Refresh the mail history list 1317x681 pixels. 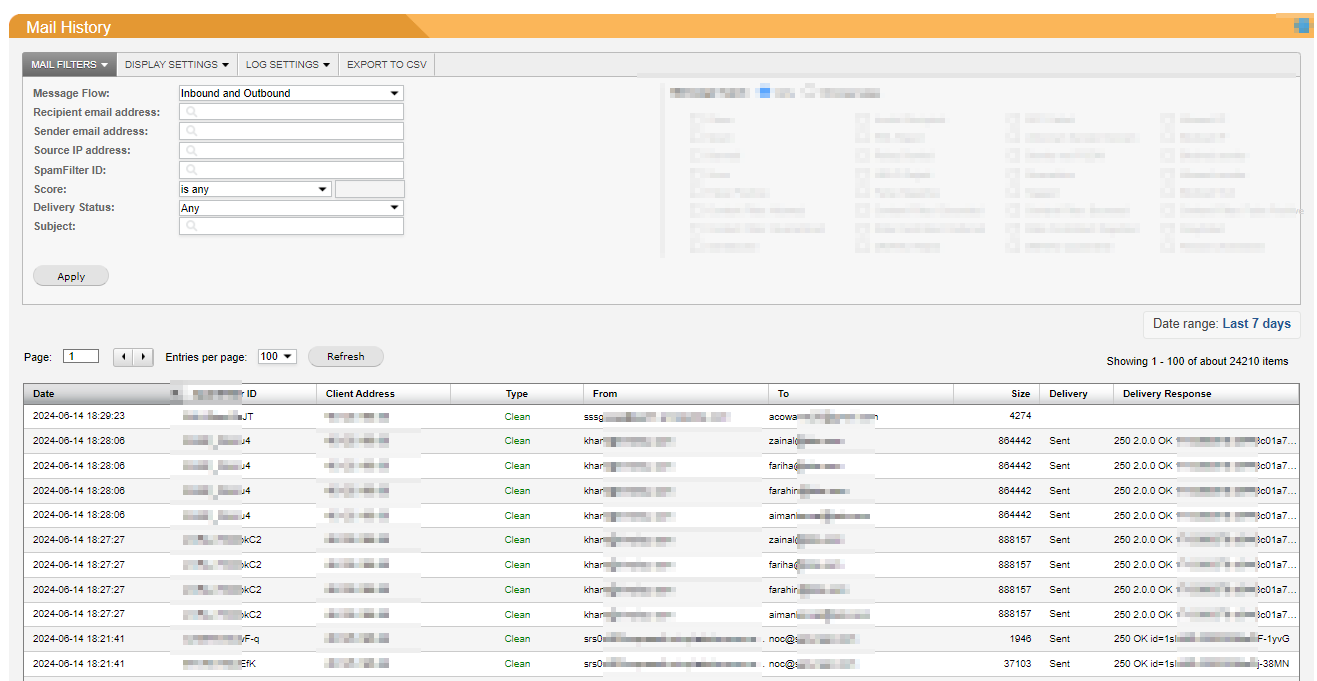(x=345, y=357)
